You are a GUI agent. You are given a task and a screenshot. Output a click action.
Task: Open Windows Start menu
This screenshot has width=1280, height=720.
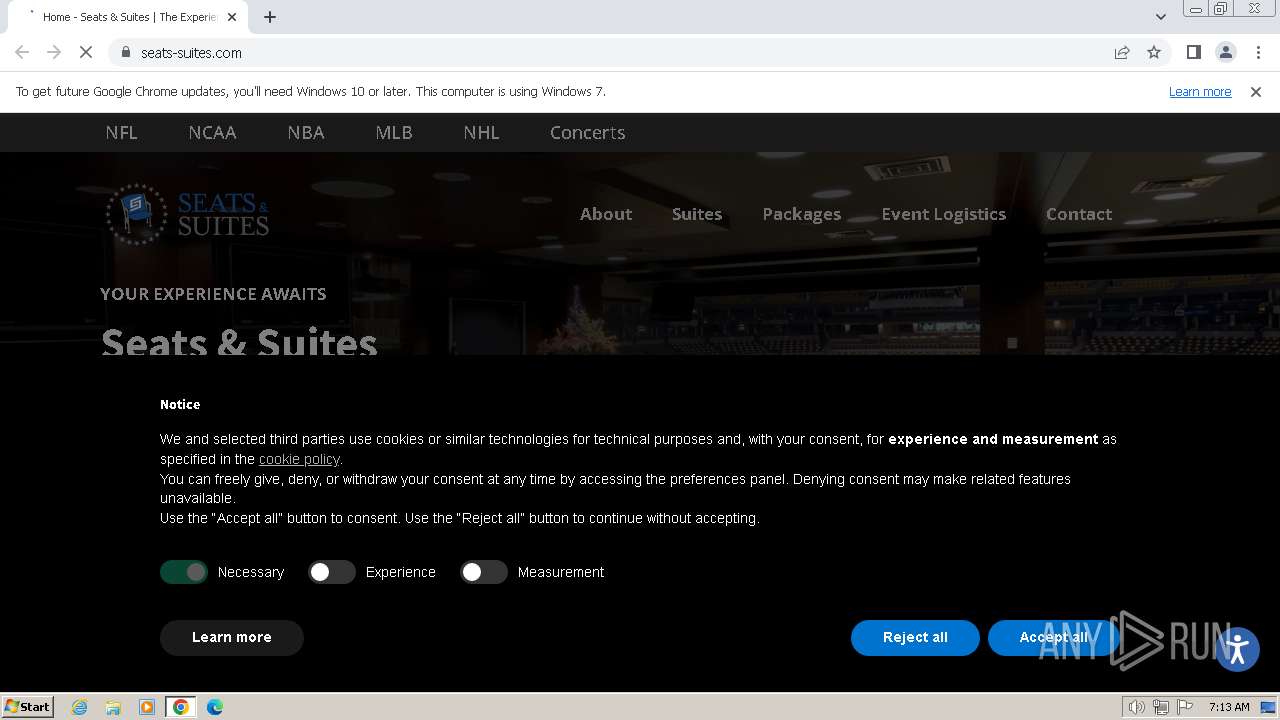pos(28,707)
